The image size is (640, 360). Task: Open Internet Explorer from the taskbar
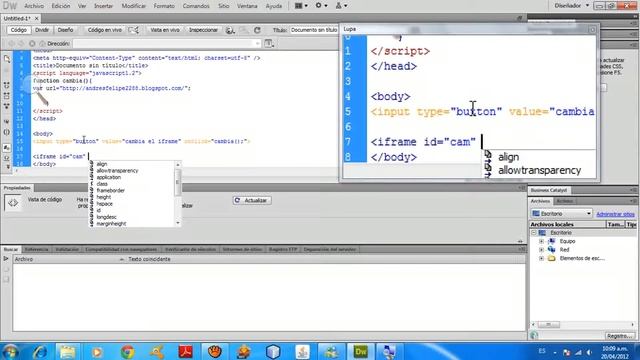click(40, 351)
